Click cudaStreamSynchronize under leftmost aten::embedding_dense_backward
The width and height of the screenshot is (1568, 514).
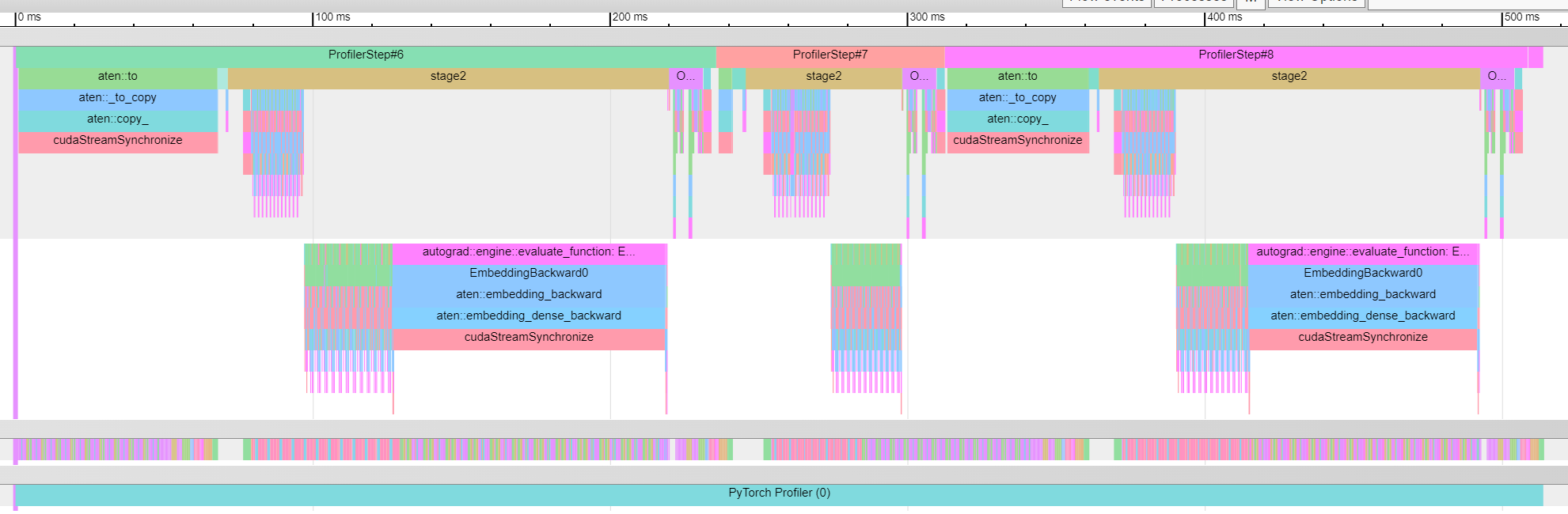pos(529,338)
